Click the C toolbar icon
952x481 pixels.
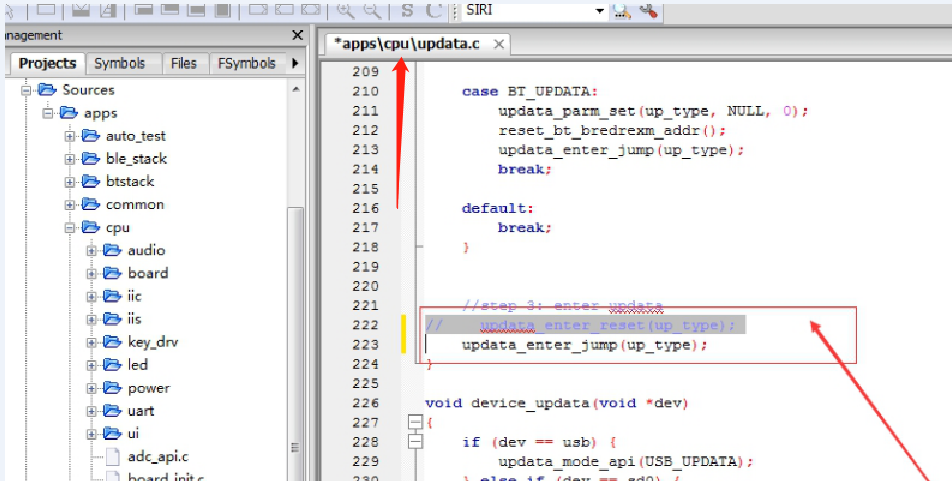[x=434, y=10]
